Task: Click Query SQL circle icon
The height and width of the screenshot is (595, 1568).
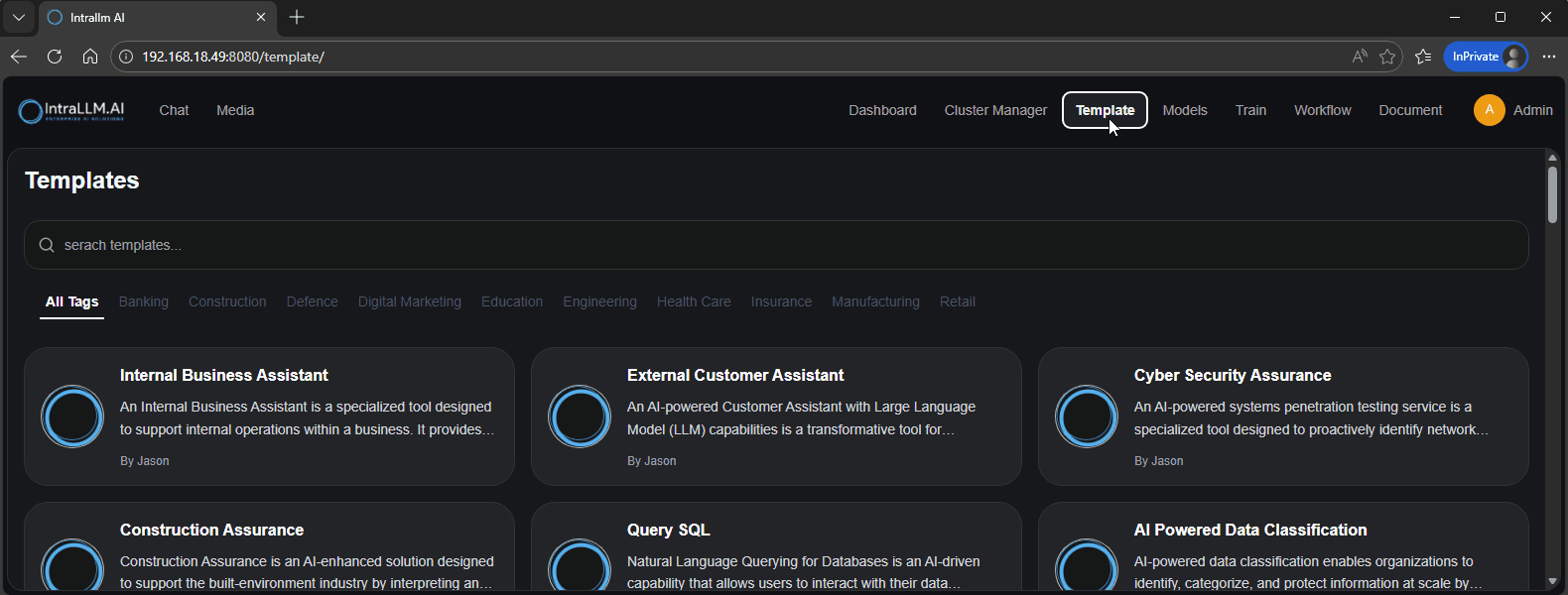Action: click(x=580, y=565)
